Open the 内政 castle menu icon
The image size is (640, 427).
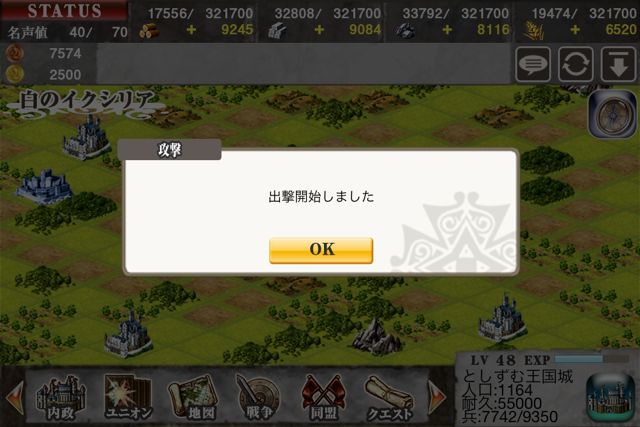coord(61,398)
